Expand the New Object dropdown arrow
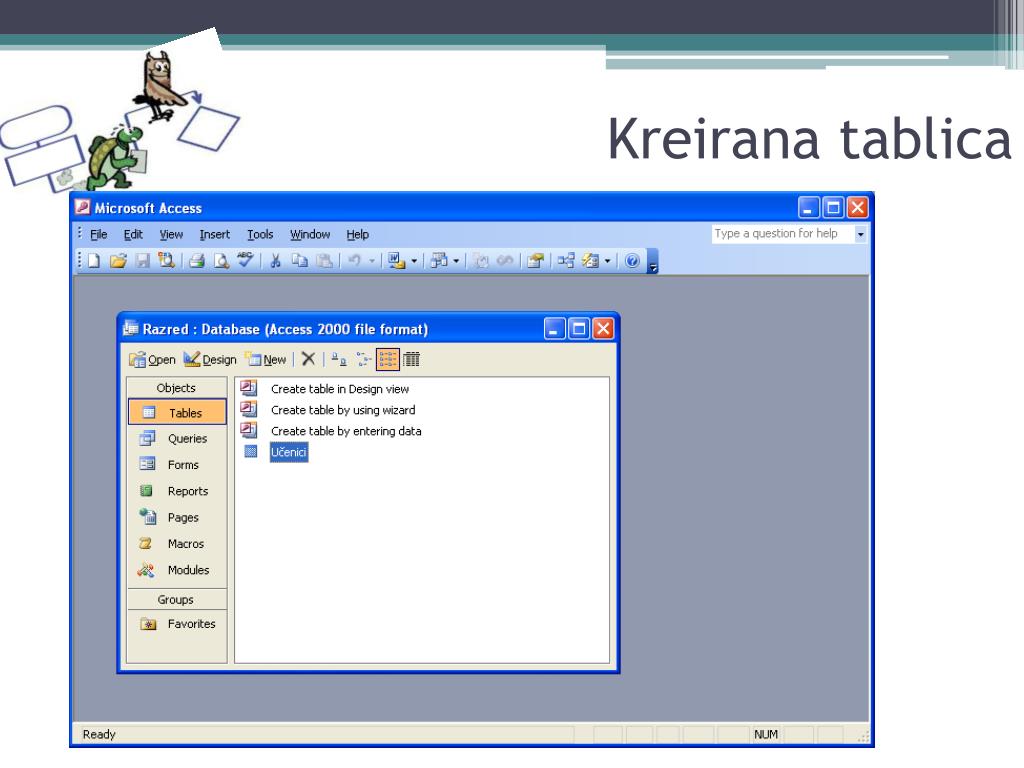 pyautogui.click(x=607, y=261)
